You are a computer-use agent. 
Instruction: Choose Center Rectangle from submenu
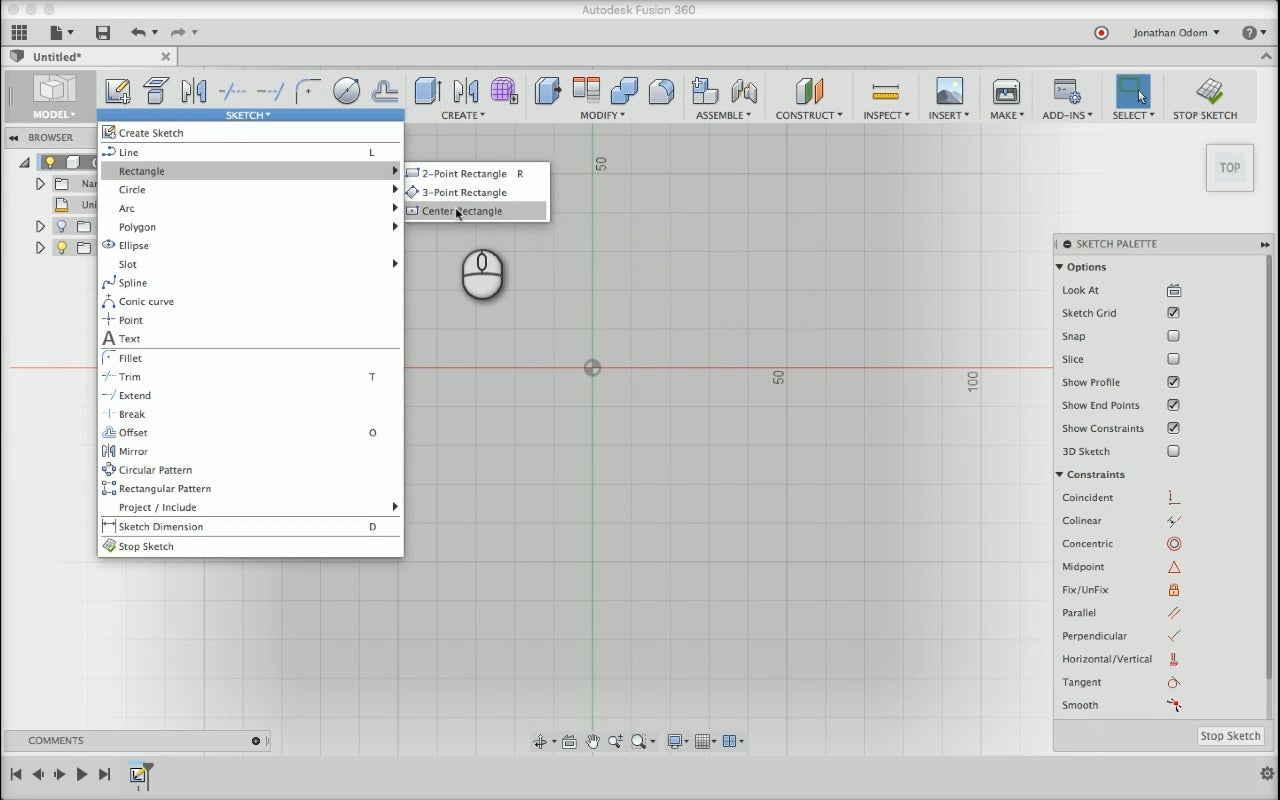click(x=462, y=211)
